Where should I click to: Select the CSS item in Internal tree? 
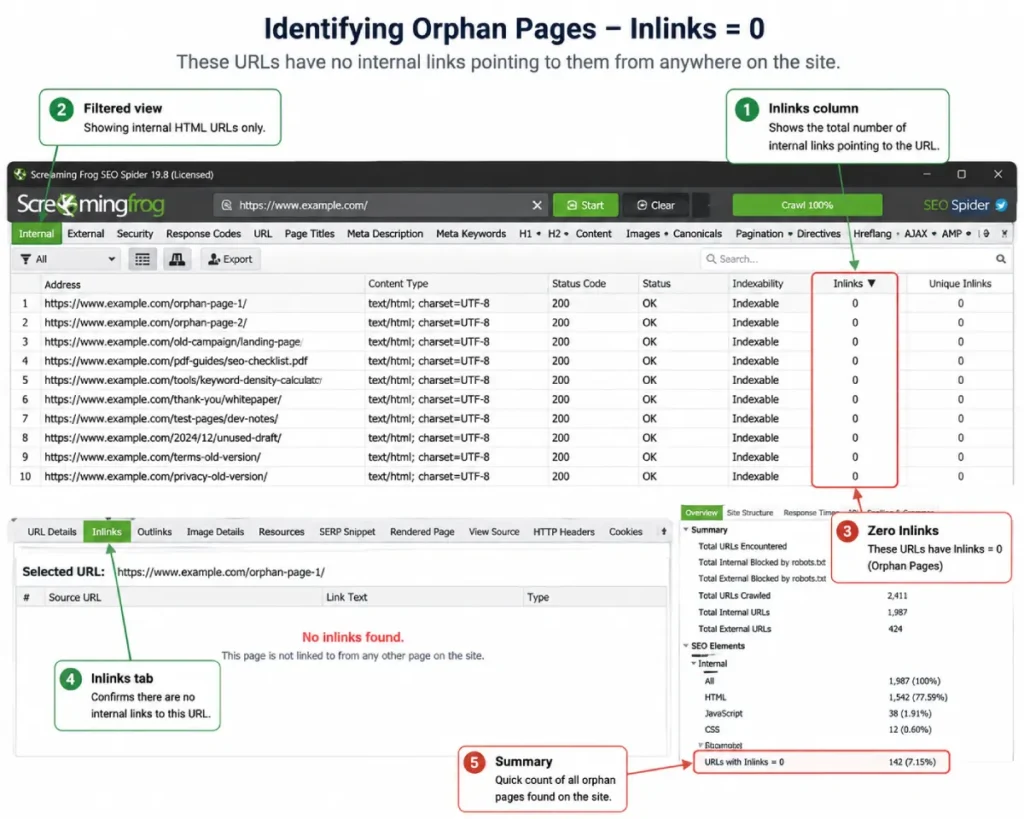(712, 730)
